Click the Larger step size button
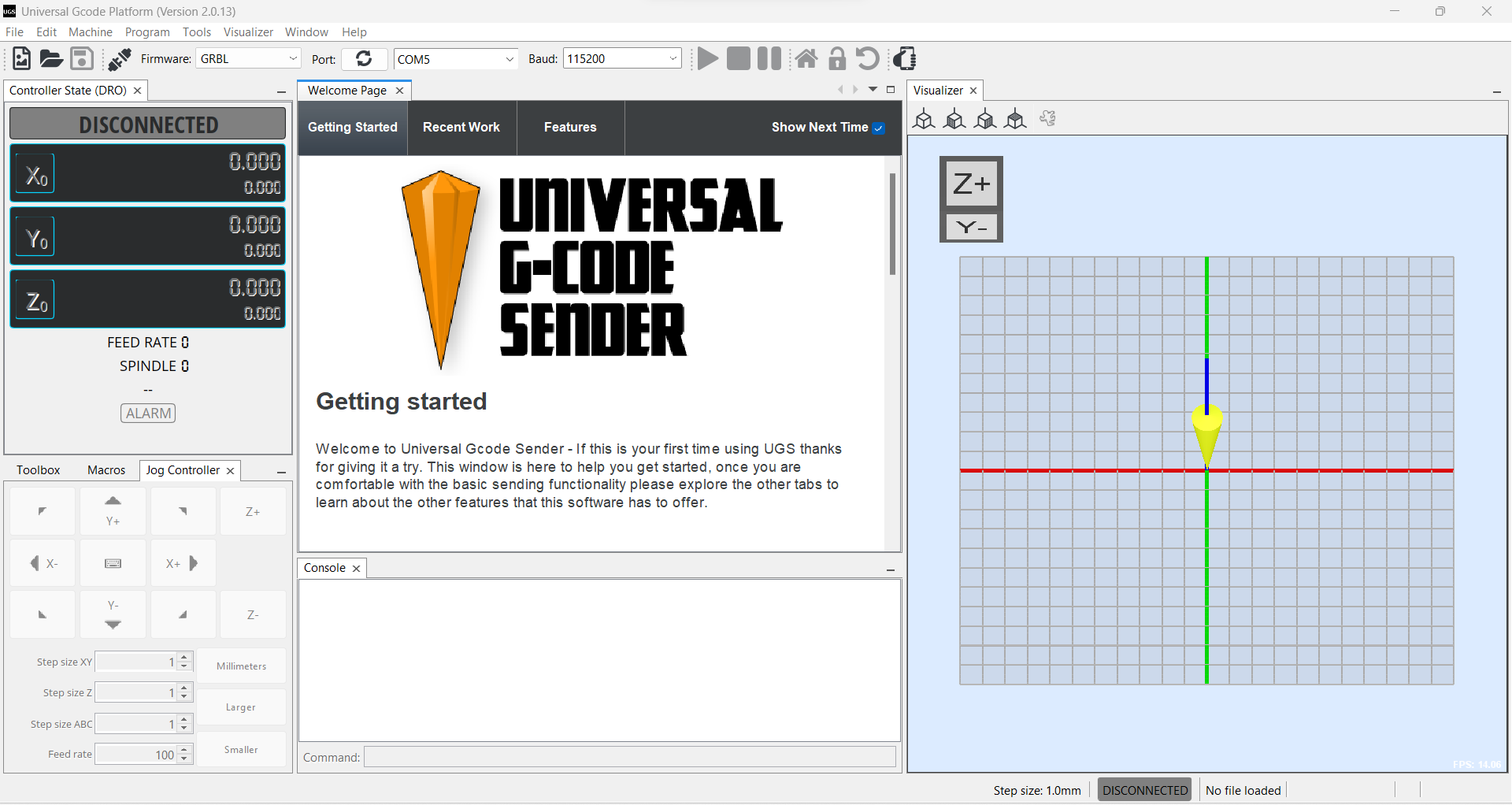The width and height of the screenshot is (1512, 805). coord(241,707)
